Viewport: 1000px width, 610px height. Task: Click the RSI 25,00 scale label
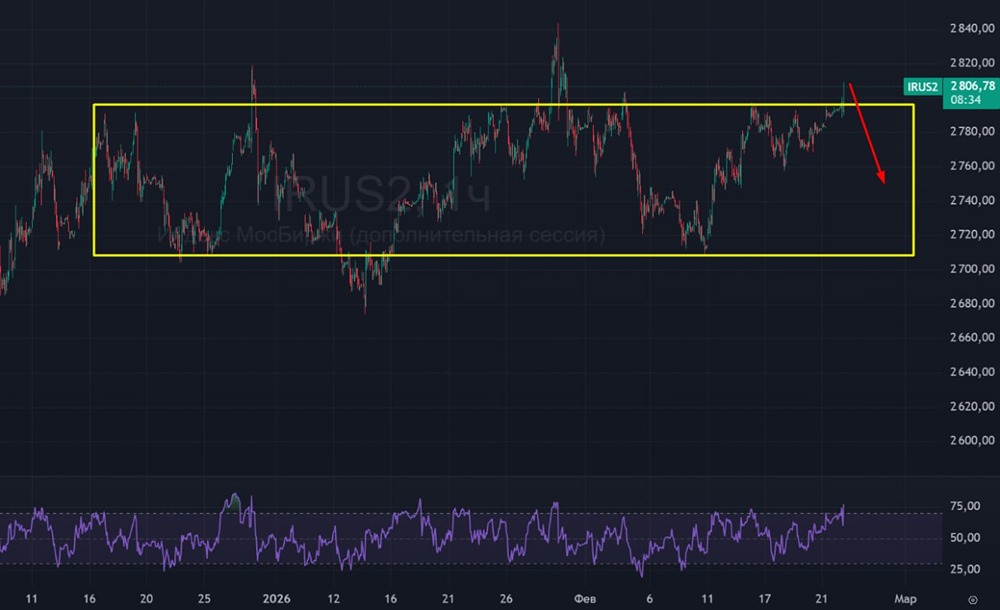[x=965, y=569]
